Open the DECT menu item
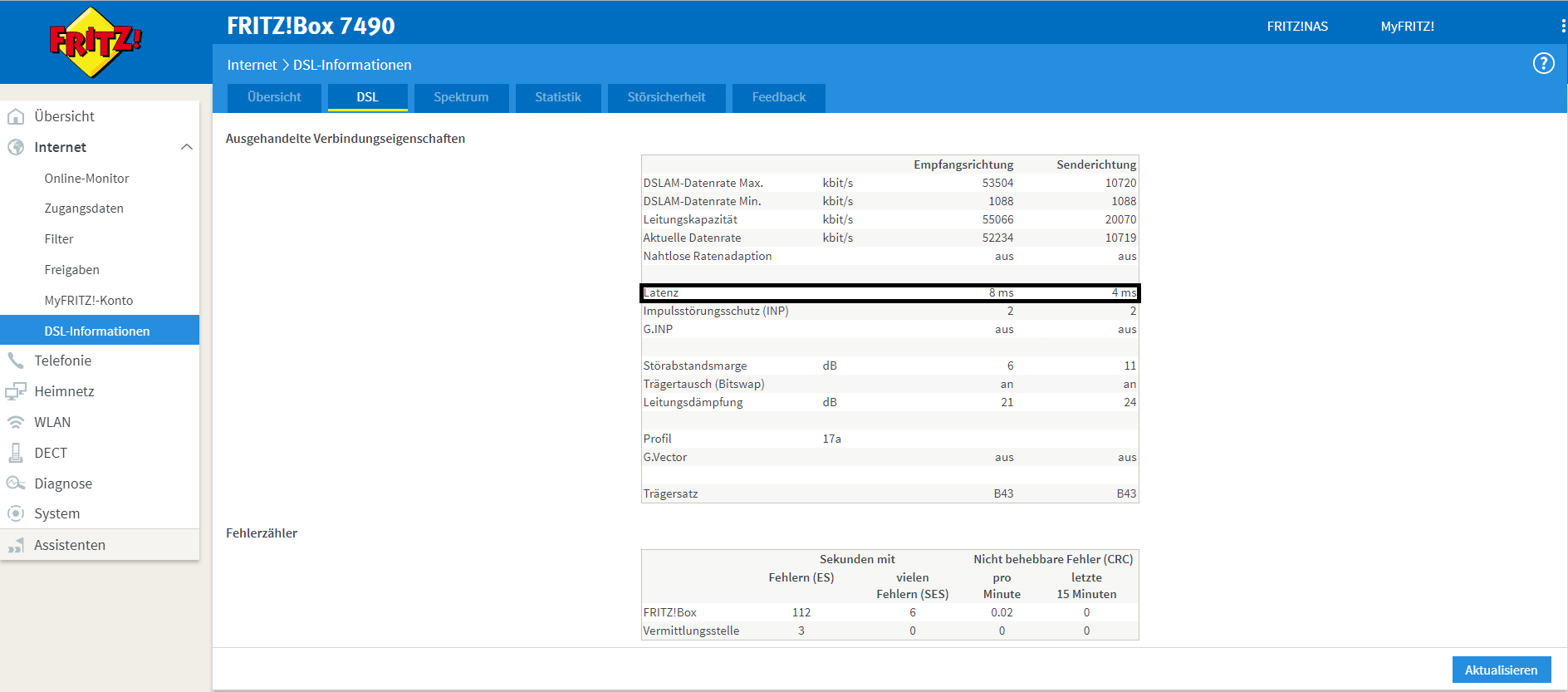This screenshot has width=1568, height=692. point(51,453)
